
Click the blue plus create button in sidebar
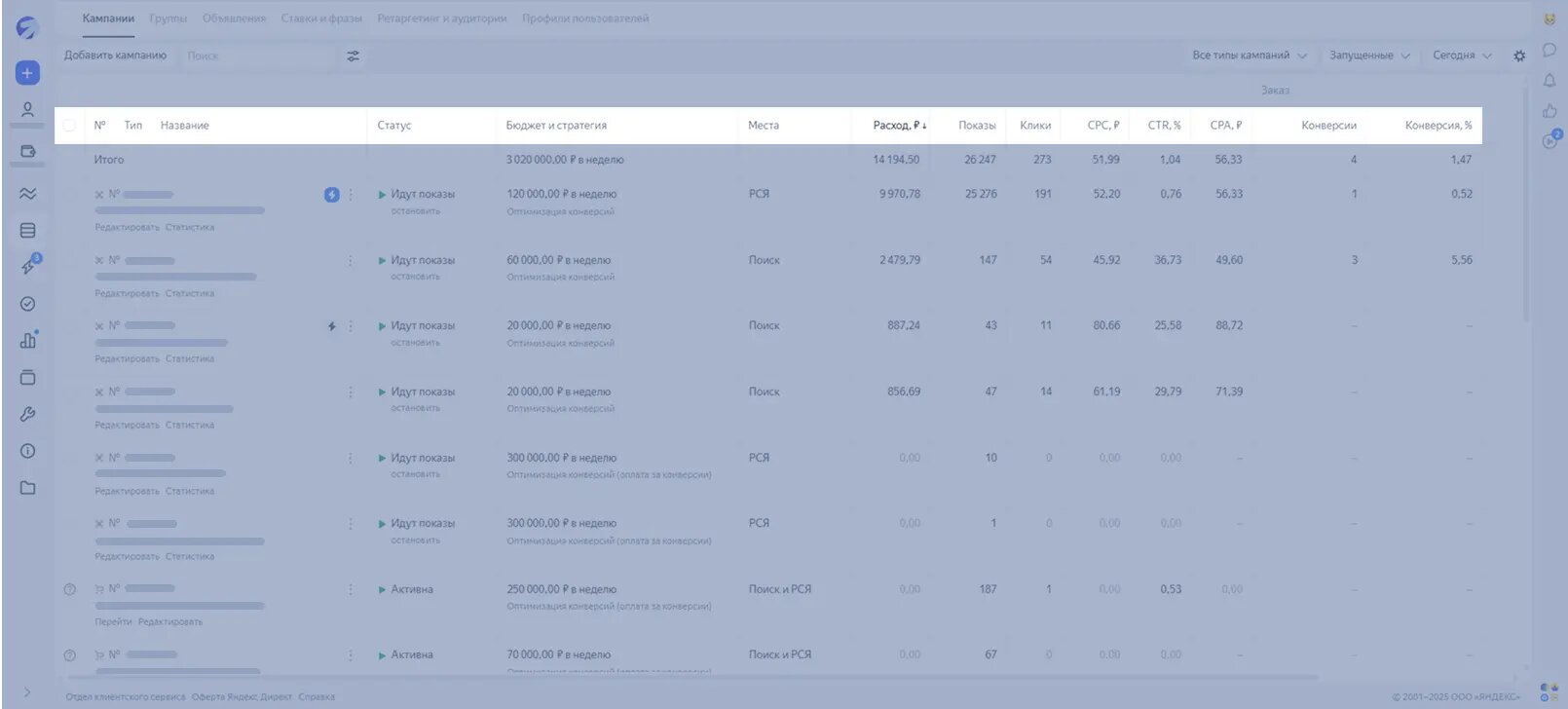click(x=27, y=73)
